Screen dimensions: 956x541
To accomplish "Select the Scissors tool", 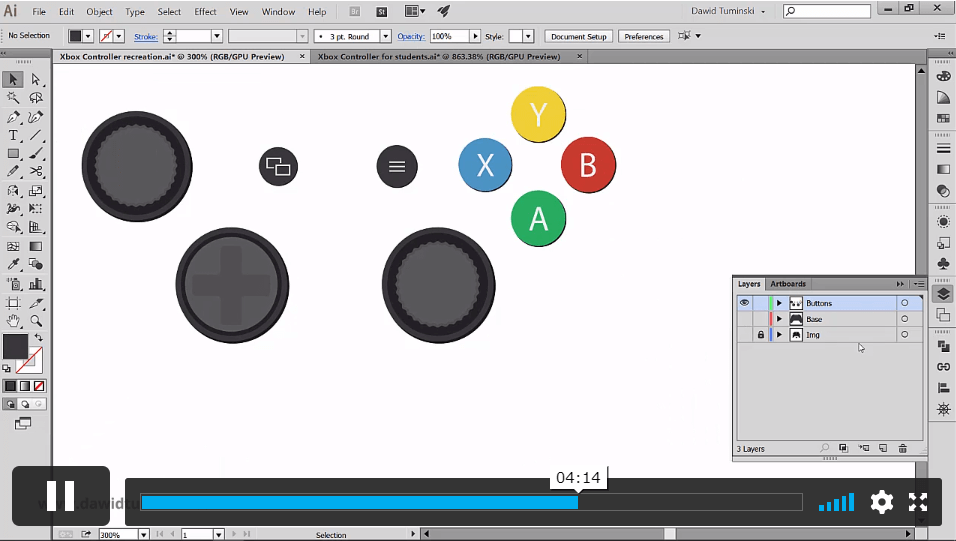I will (35, 171).
